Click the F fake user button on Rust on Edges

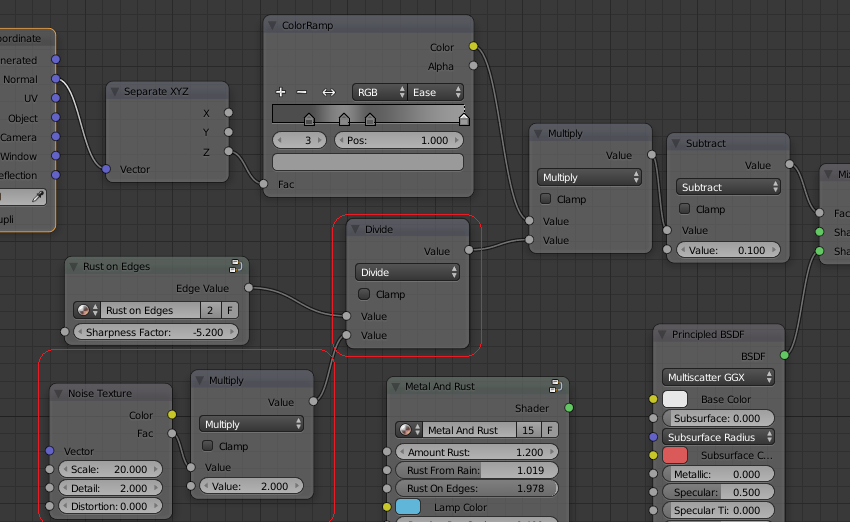(x=229, y=310)
